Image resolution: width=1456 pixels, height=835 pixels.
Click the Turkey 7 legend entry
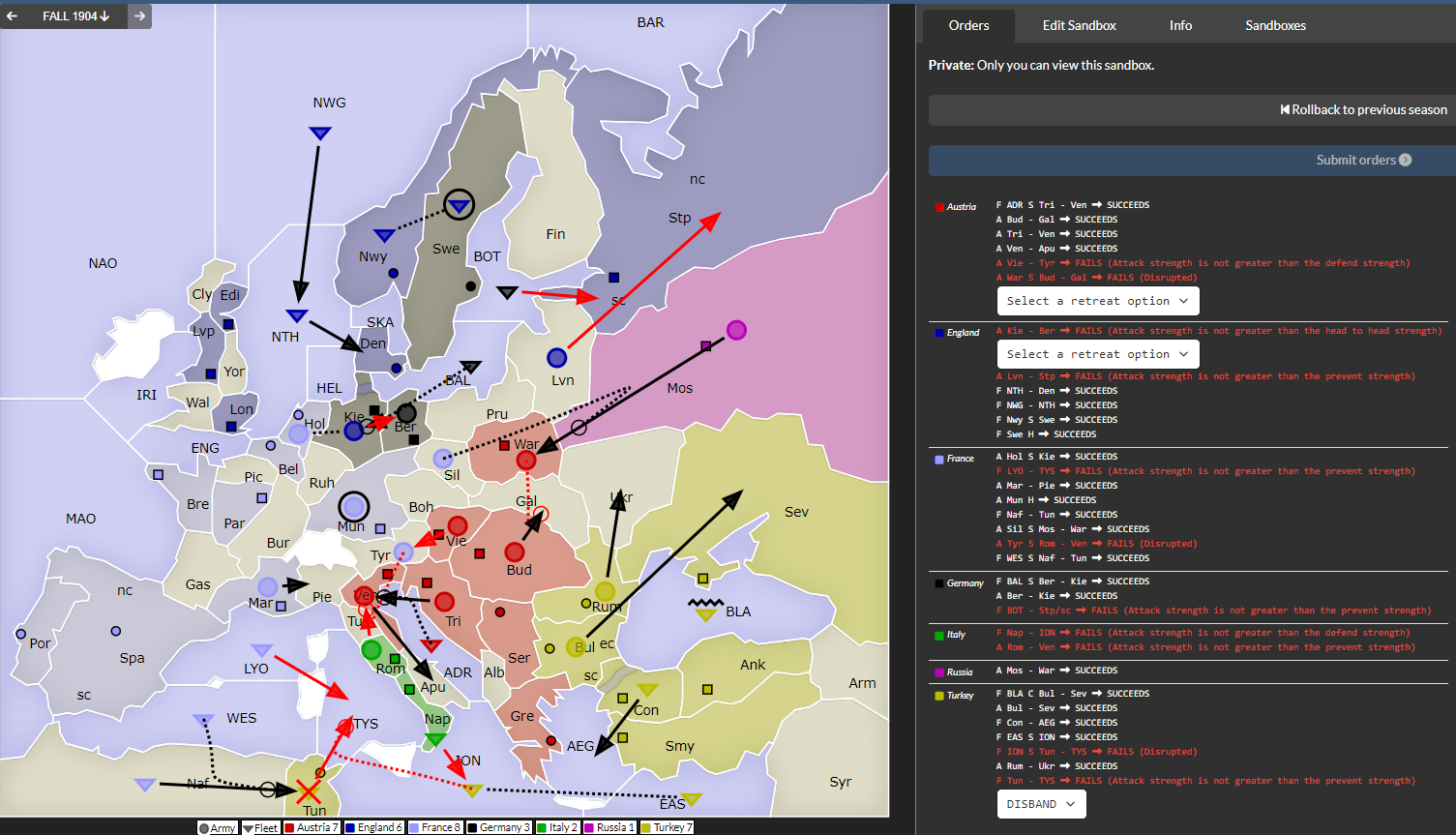pos(667,827)
